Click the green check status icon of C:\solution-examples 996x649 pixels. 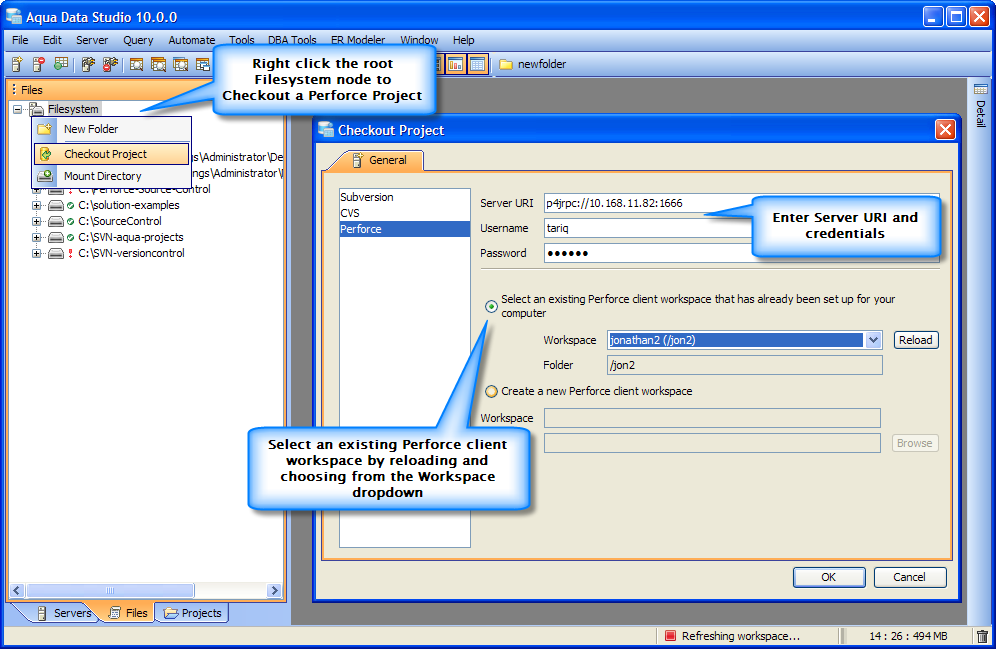pyautogui.click(x=71, y=206)
